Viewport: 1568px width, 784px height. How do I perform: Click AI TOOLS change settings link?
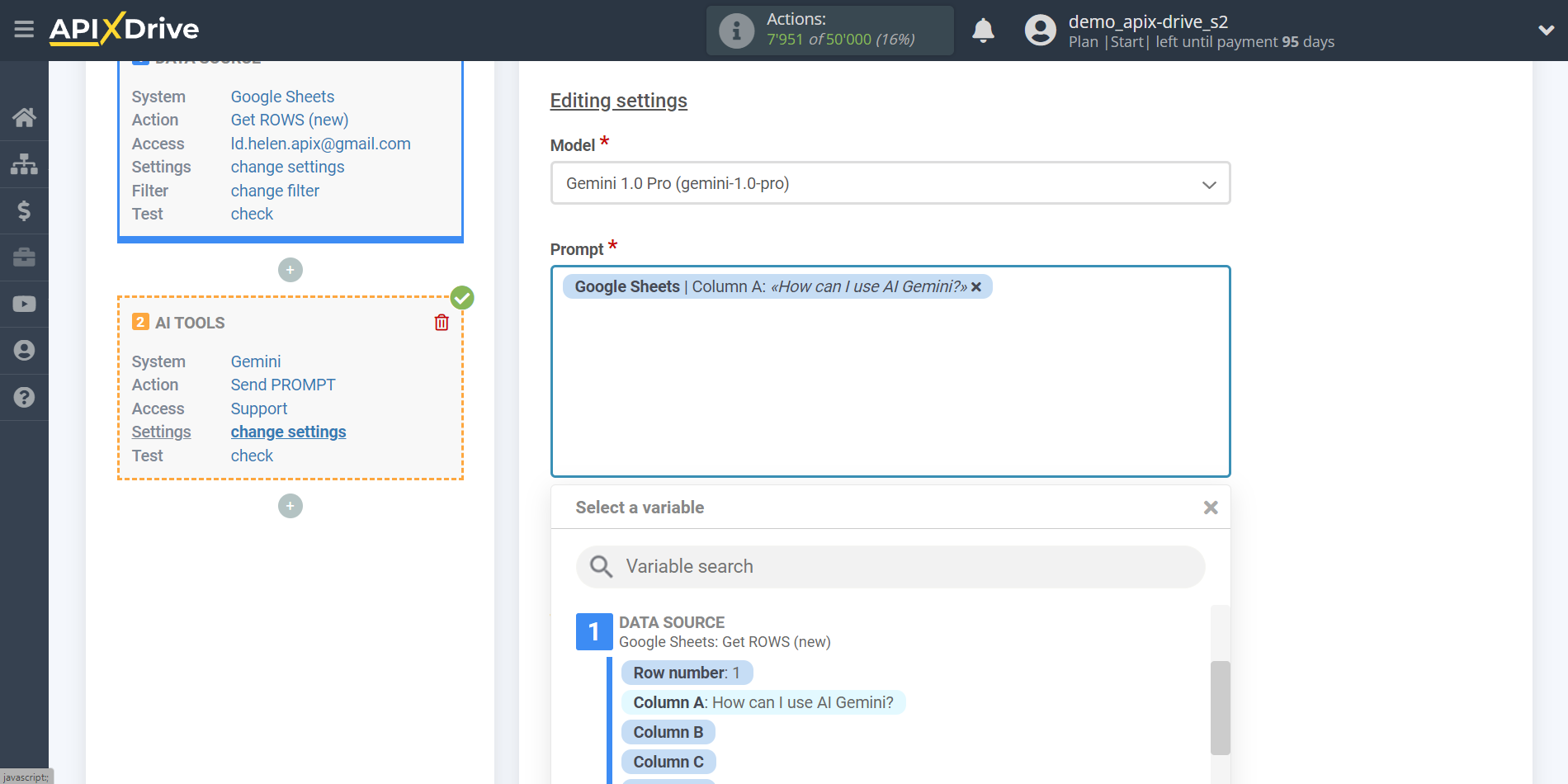tap(288, 432)
